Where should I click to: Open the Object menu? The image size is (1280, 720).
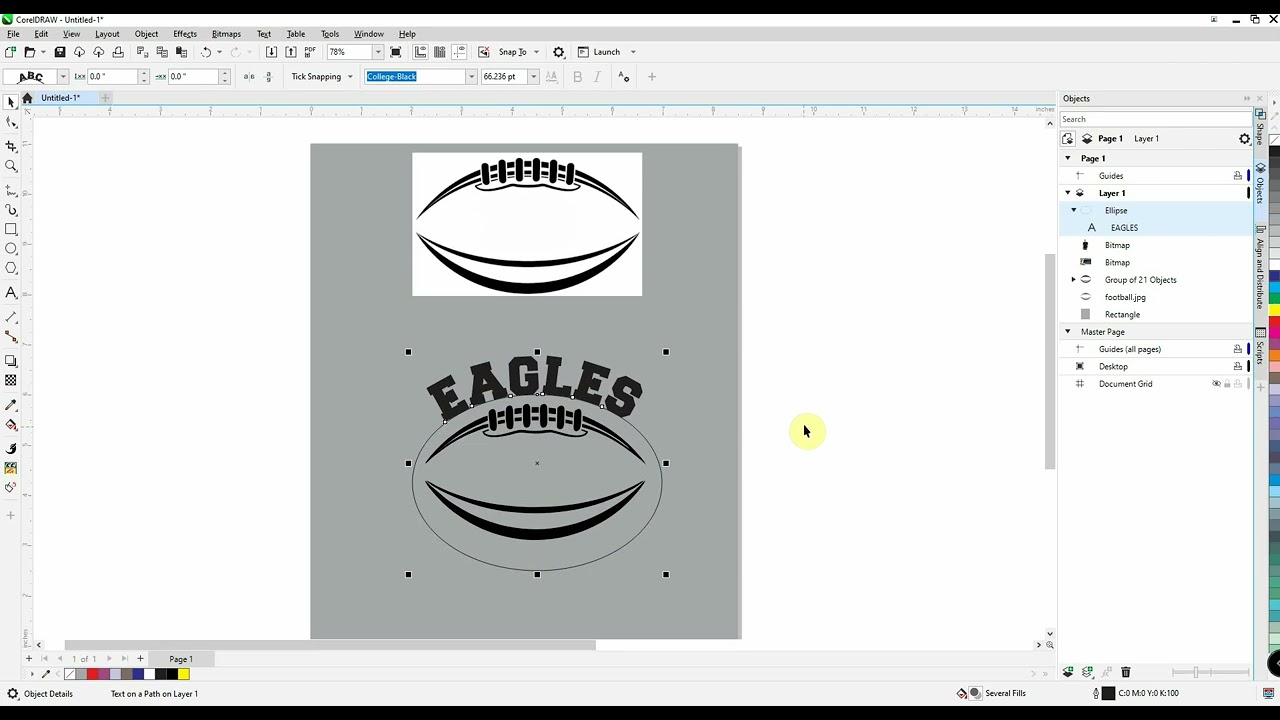pos(146,34)
